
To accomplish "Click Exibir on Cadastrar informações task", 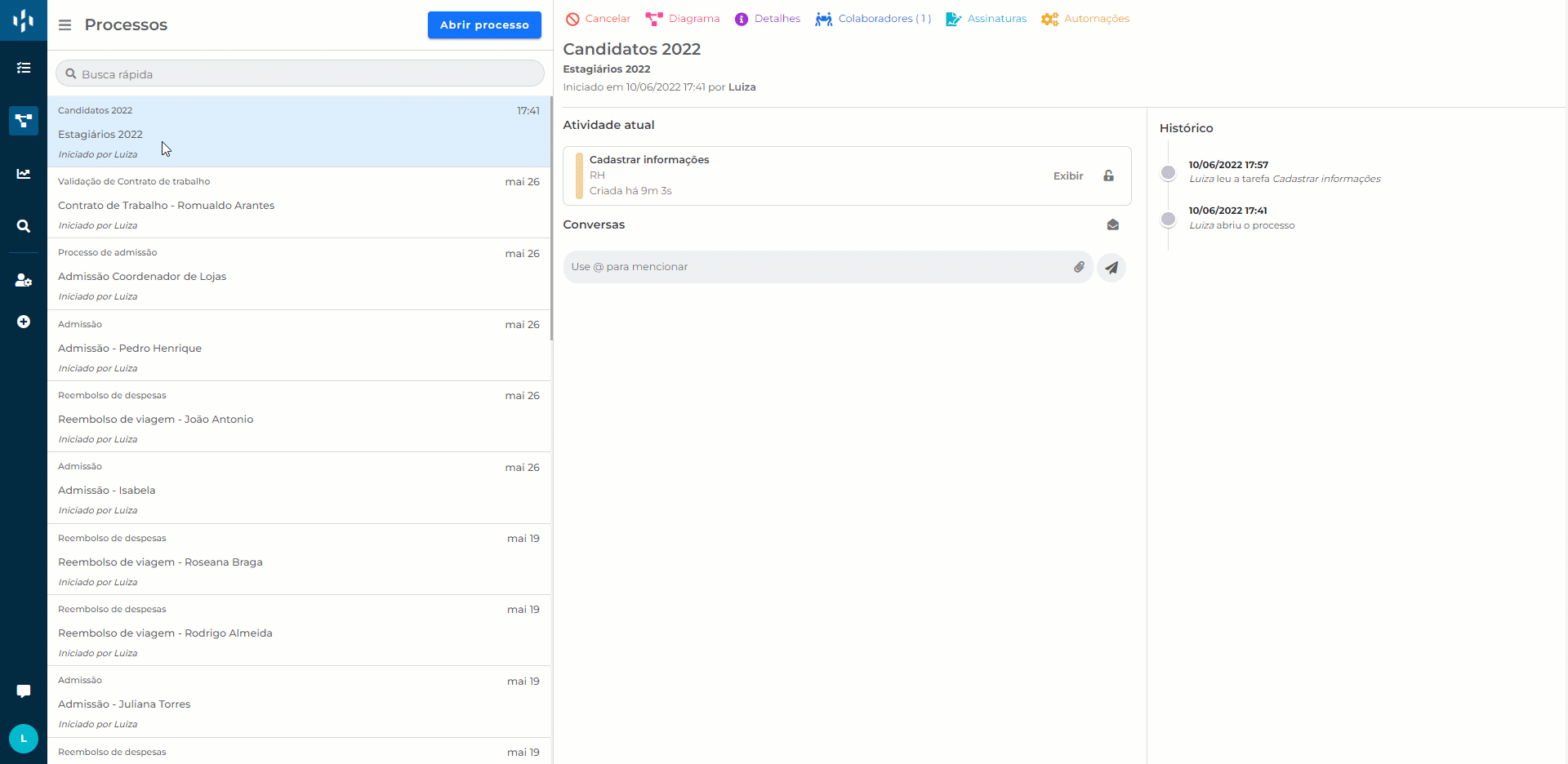I will [1067, 176].
